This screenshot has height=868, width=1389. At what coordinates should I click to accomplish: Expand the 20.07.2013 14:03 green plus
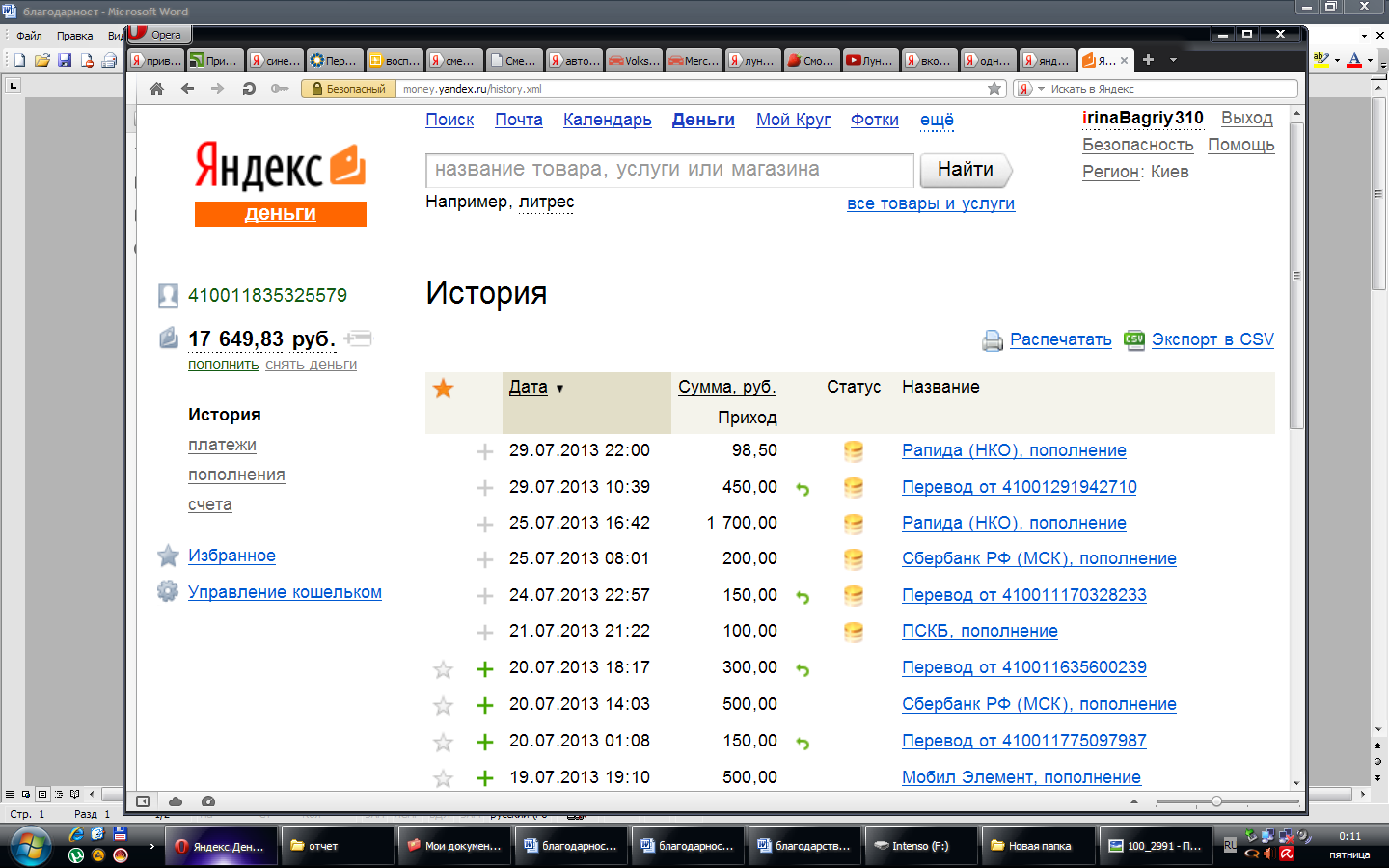(x=485, y=706)
